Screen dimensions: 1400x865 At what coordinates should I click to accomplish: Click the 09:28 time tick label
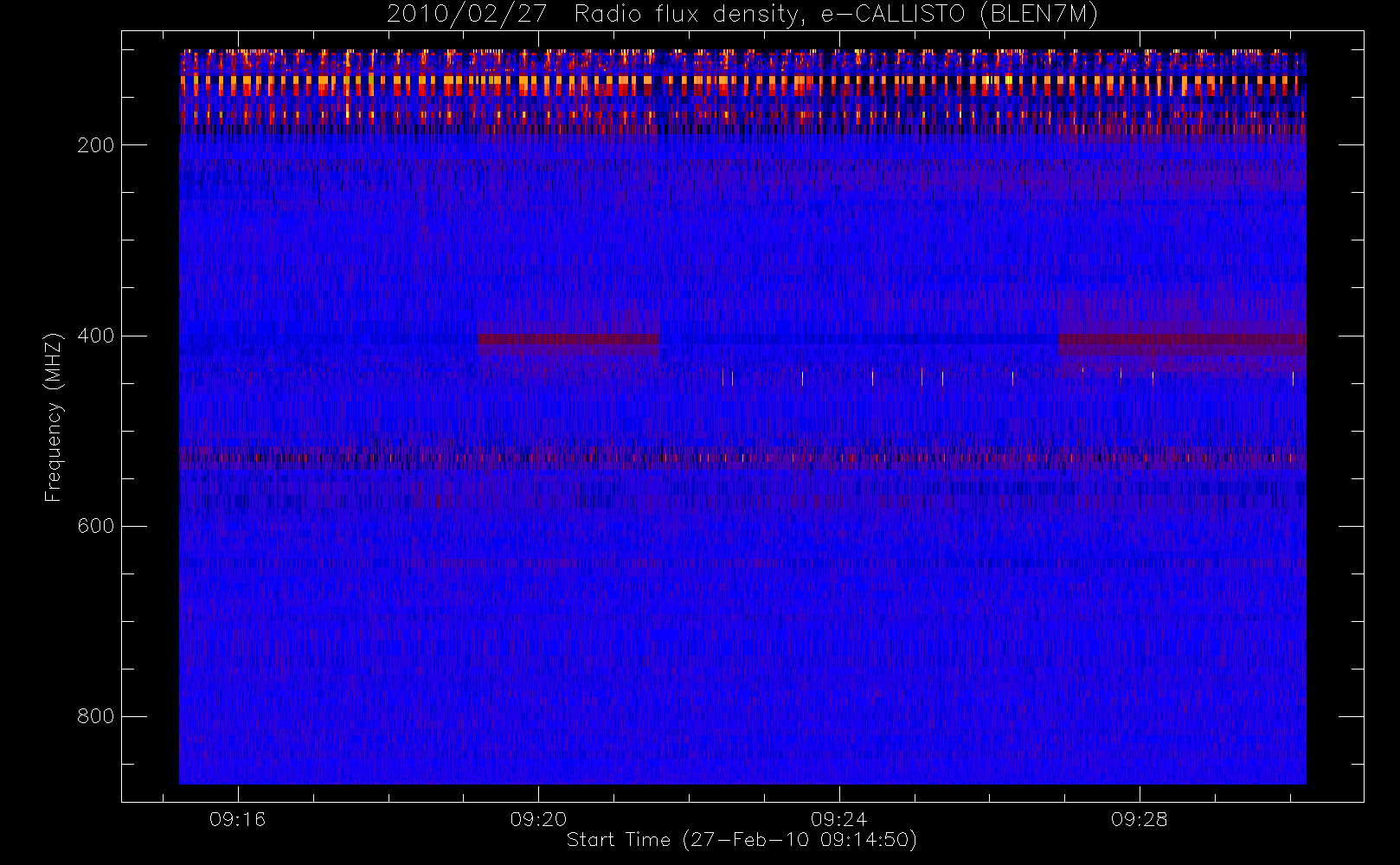1140,819
